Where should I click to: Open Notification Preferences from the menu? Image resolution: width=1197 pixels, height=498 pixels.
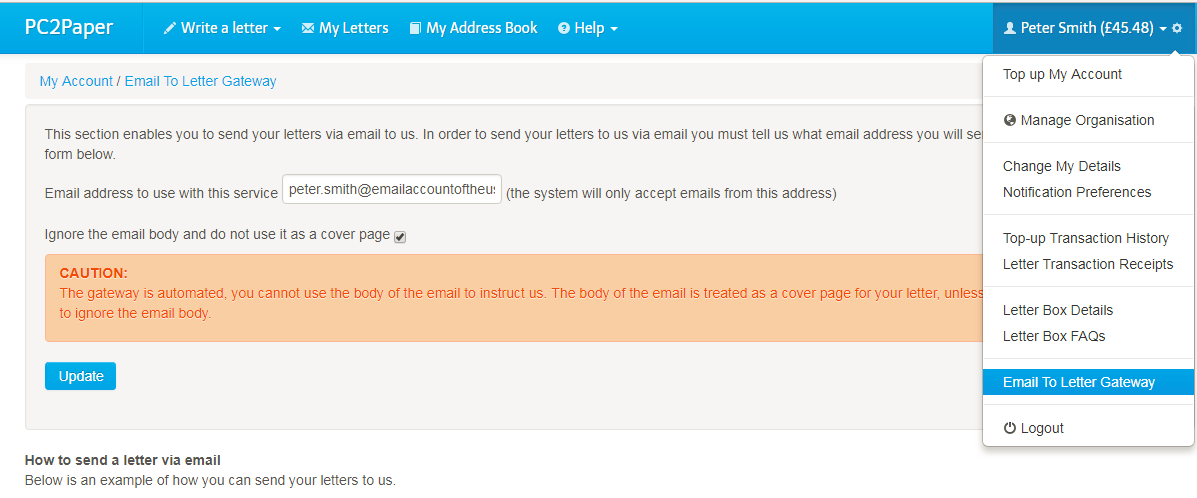click(x=1077, y=193)
